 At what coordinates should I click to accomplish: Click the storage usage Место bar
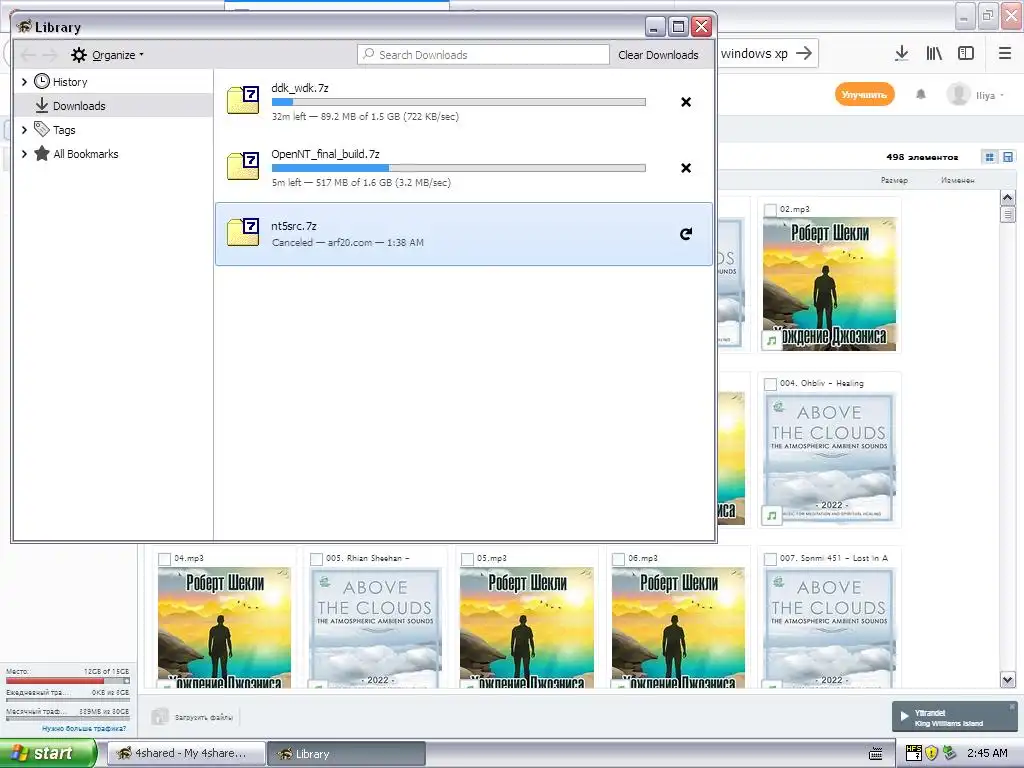coord(67,680)
